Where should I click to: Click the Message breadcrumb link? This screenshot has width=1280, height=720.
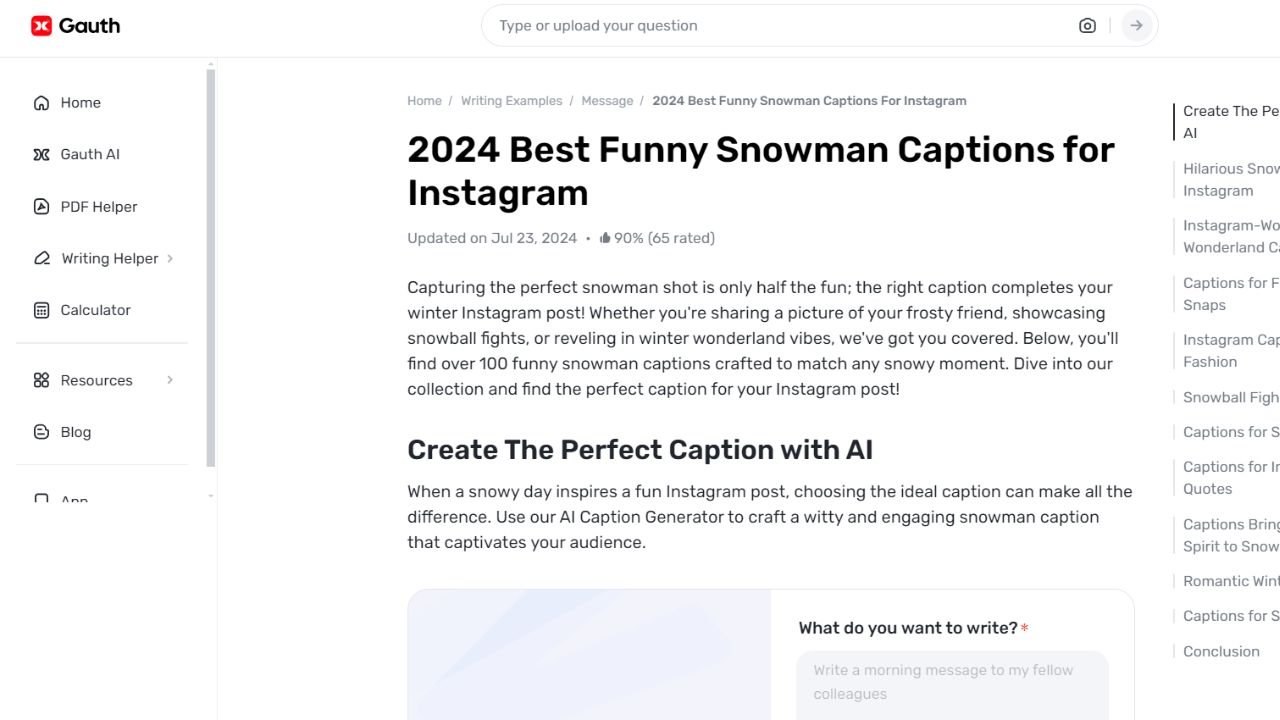607,100
